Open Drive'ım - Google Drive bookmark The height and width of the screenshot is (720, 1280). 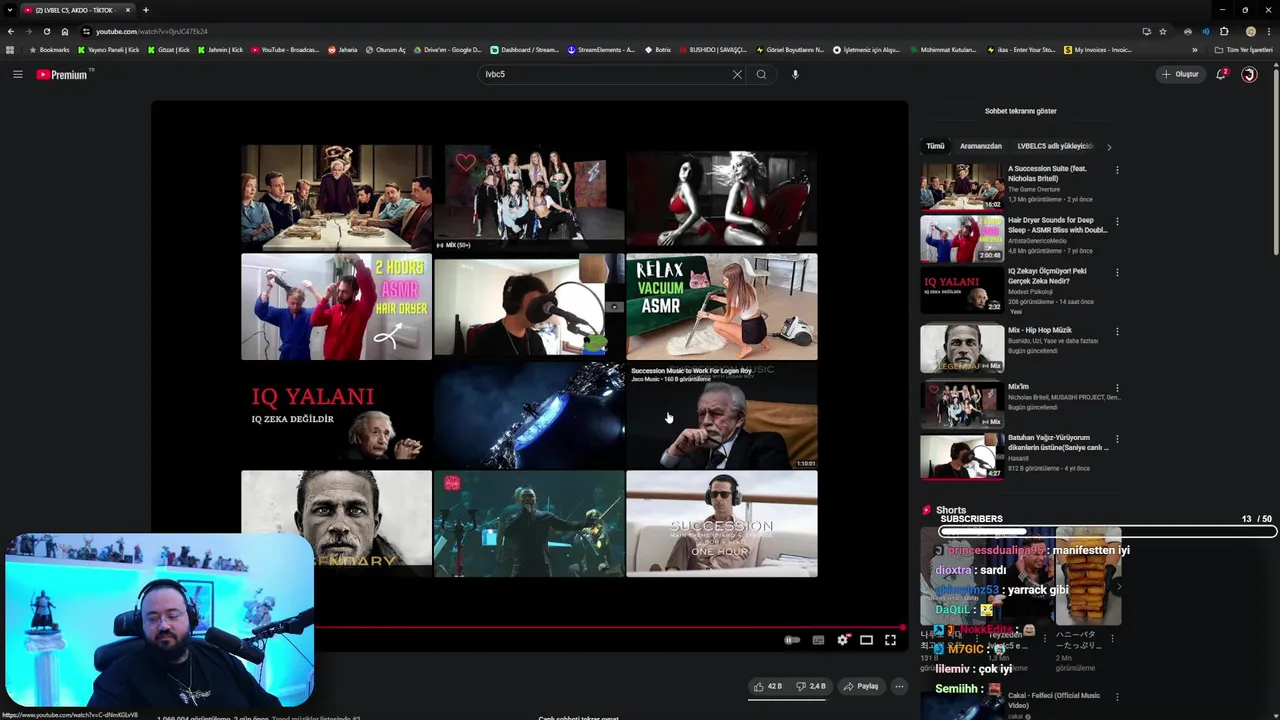pos(447,49)
